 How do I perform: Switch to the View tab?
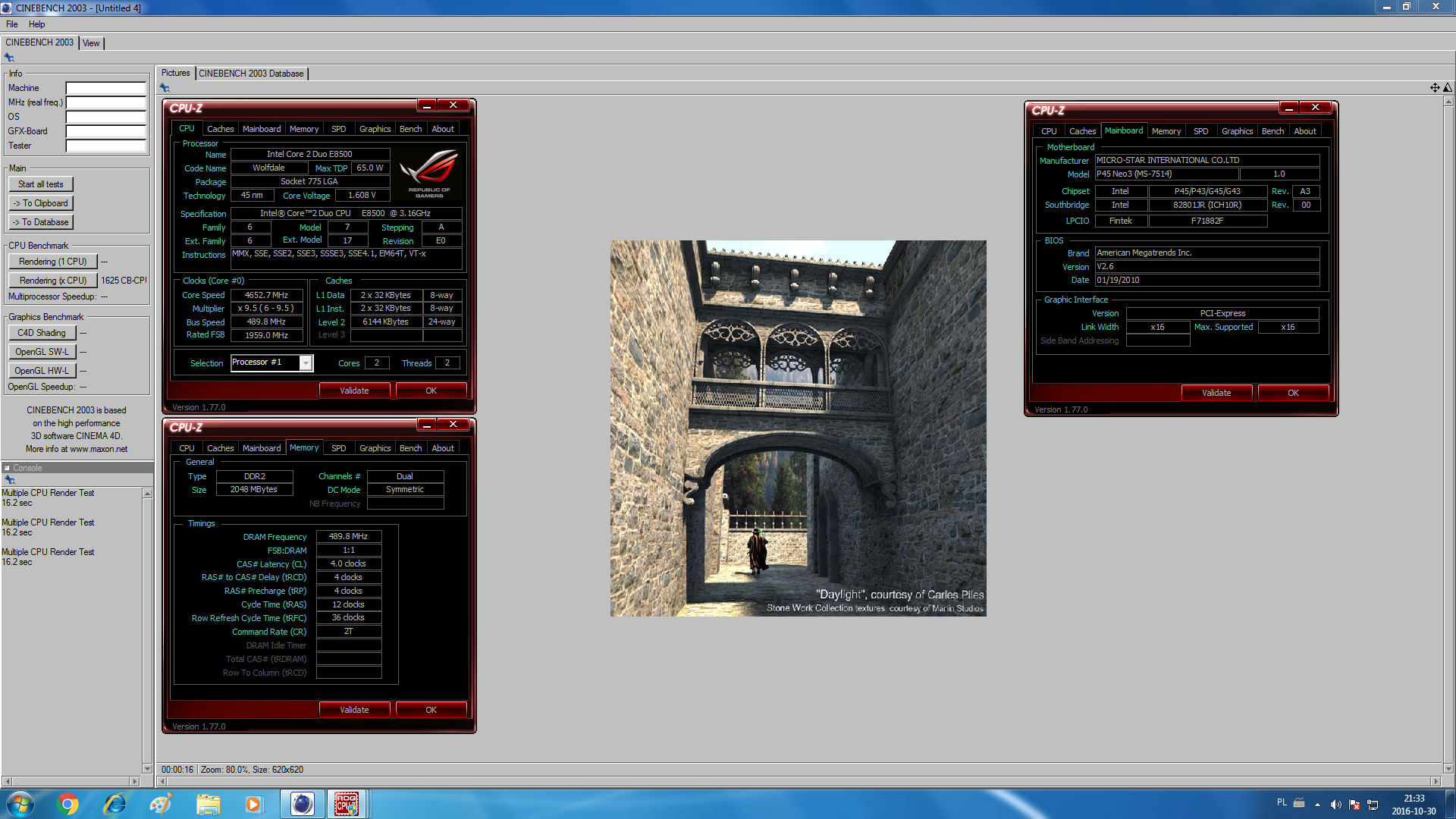click(91, 43)
